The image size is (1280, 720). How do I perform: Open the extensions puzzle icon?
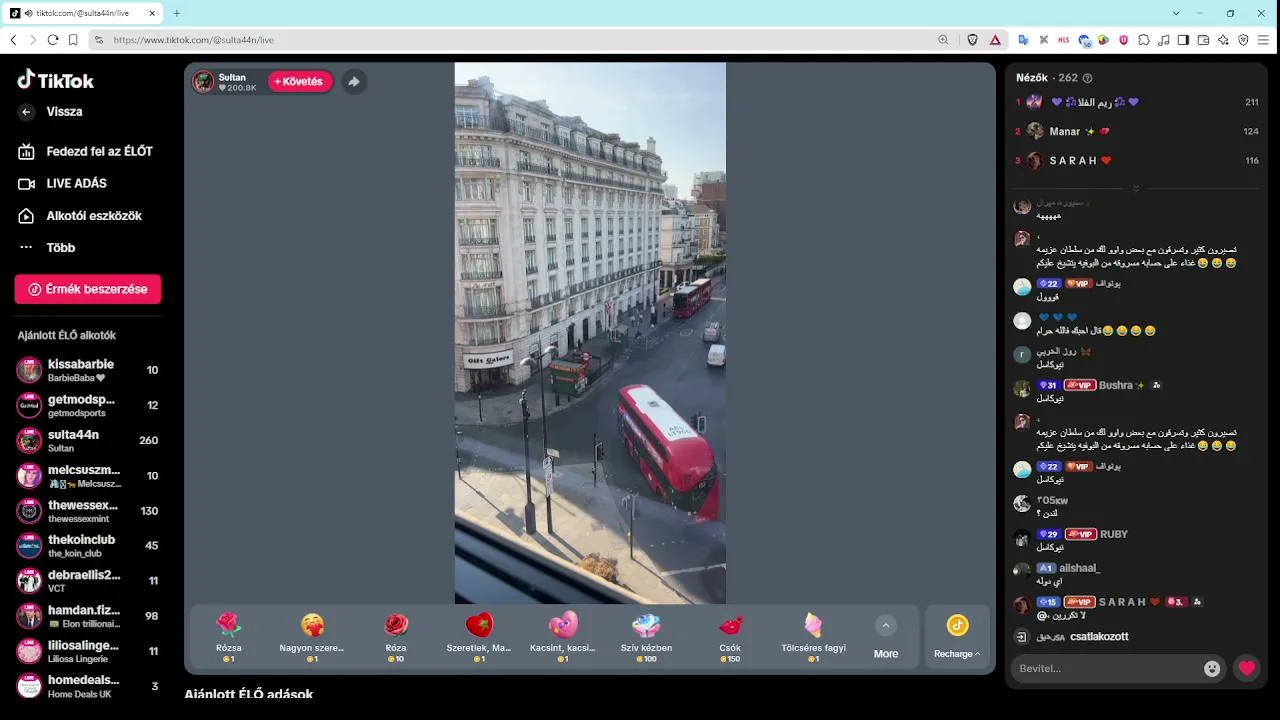pos(1144,40)
